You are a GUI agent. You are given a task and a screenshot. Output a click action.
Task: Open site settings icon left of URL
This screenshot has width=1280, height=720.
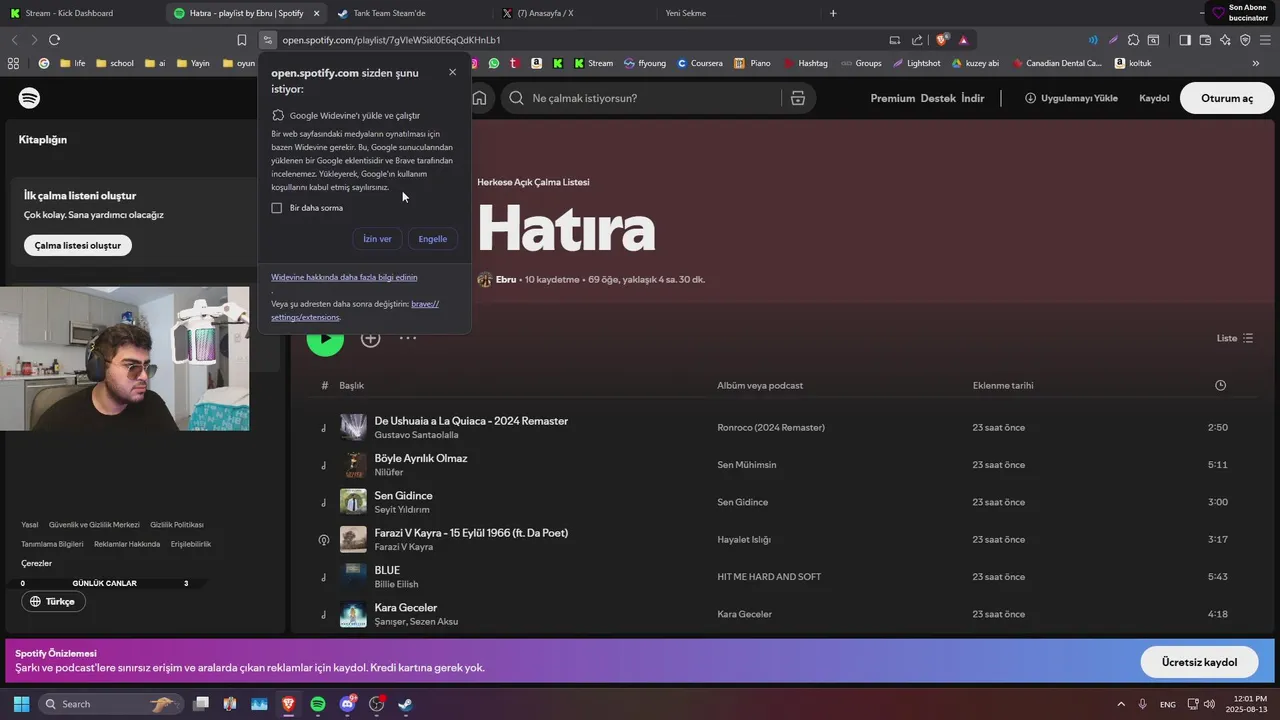267,40
